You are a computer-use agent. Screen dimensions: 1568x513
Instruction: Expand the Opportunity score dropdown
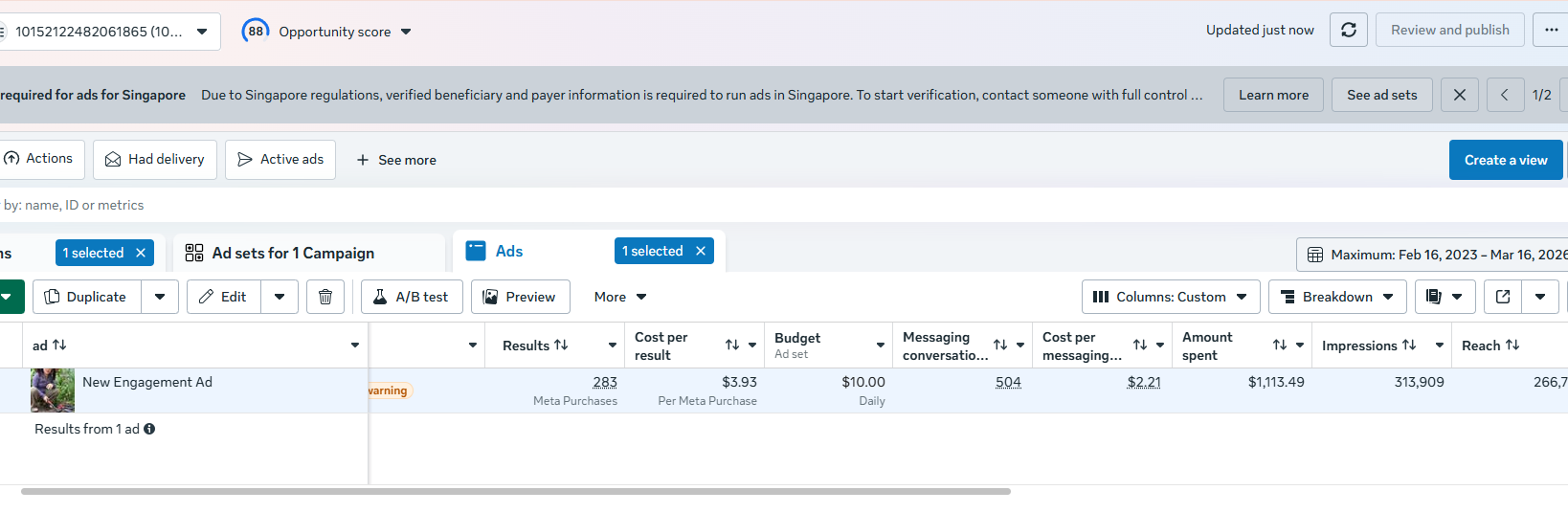(x=406, y=32)
